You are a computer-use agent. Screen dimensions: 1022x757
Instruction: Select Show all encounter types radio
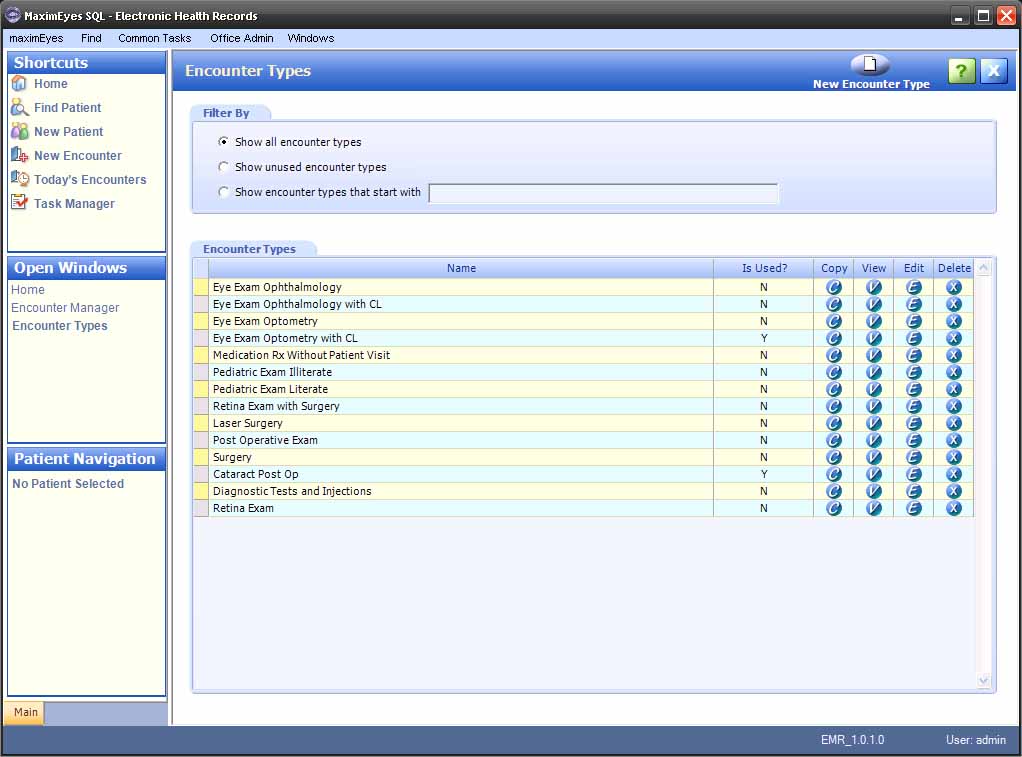[224, 141]
